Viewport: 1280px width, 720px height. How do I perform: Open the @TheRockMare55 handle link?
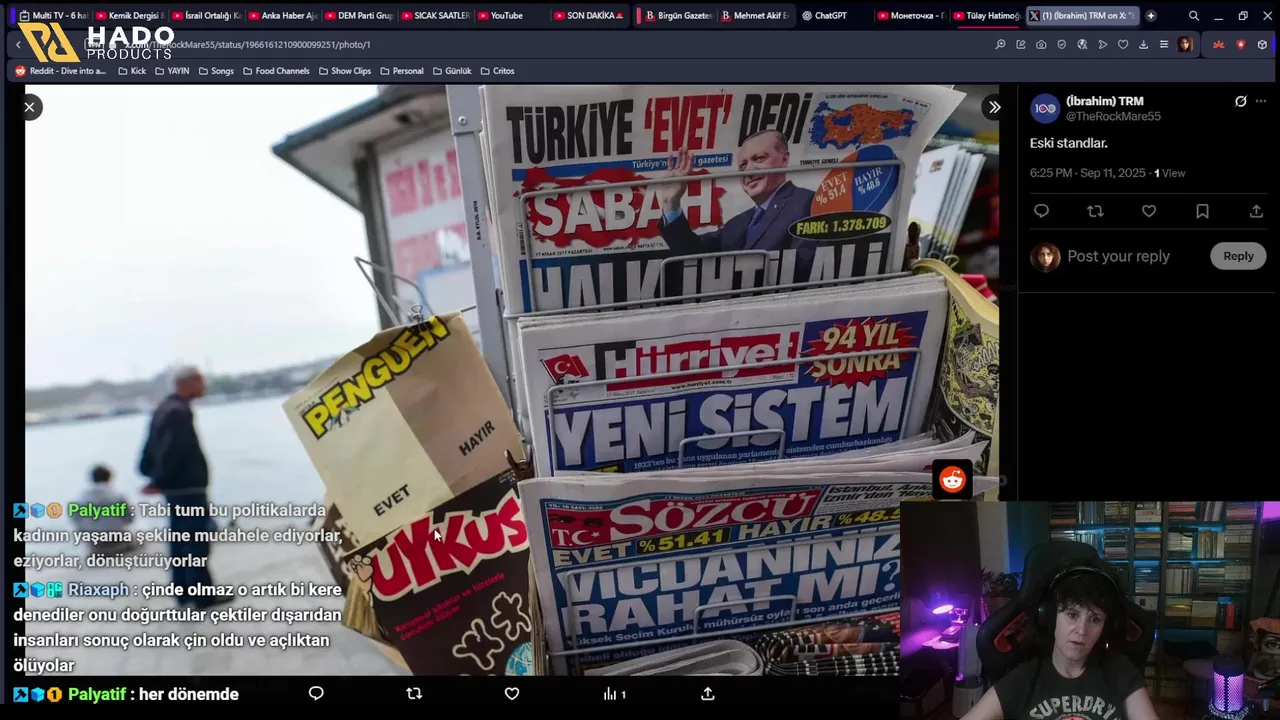[1113, 116]
